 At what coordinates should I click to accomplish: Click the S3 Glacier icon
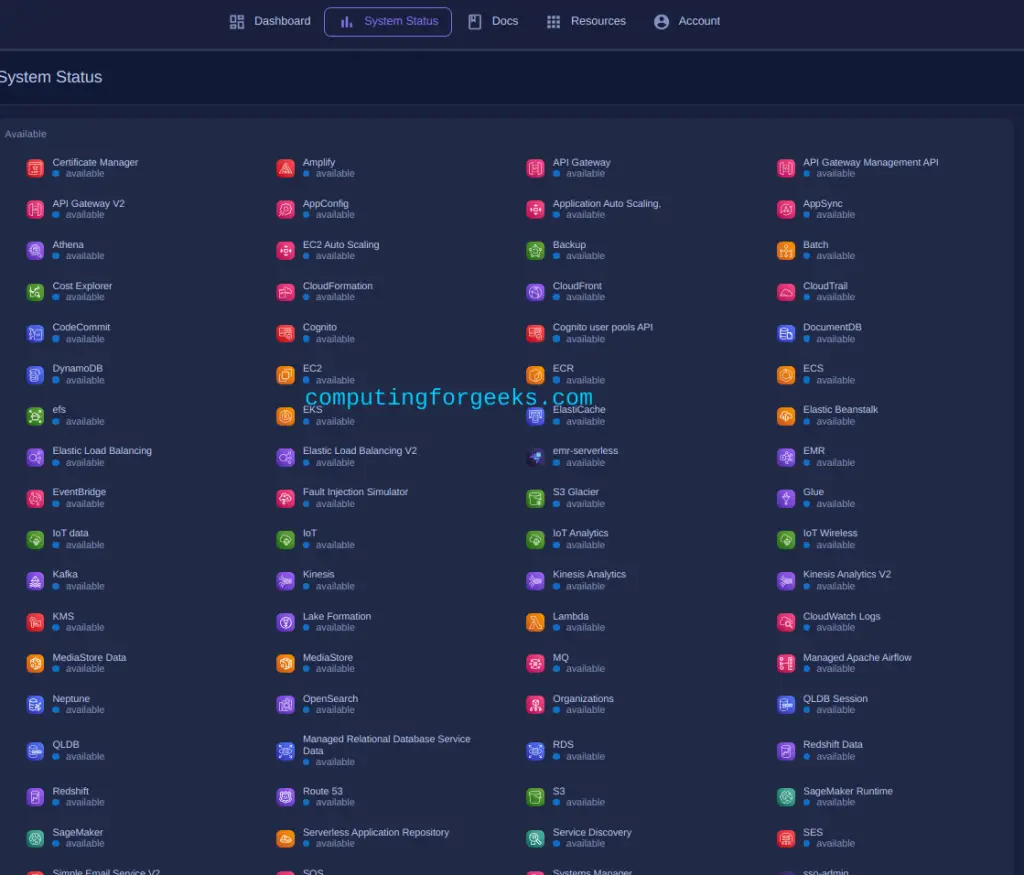coord(536,498)
